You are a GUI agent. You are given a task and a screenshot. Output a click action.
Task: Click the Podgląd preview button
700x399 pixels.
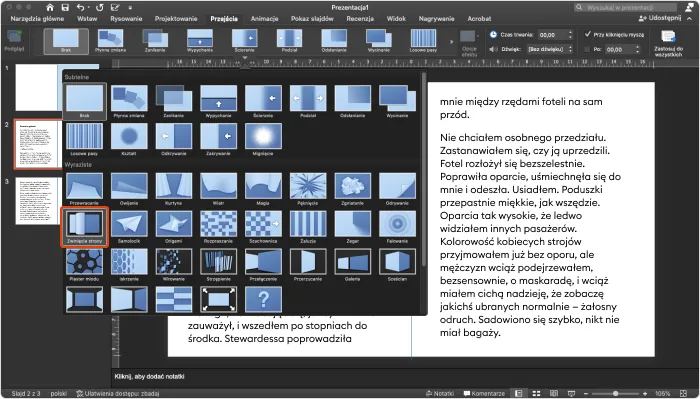(x=14, y=41)
